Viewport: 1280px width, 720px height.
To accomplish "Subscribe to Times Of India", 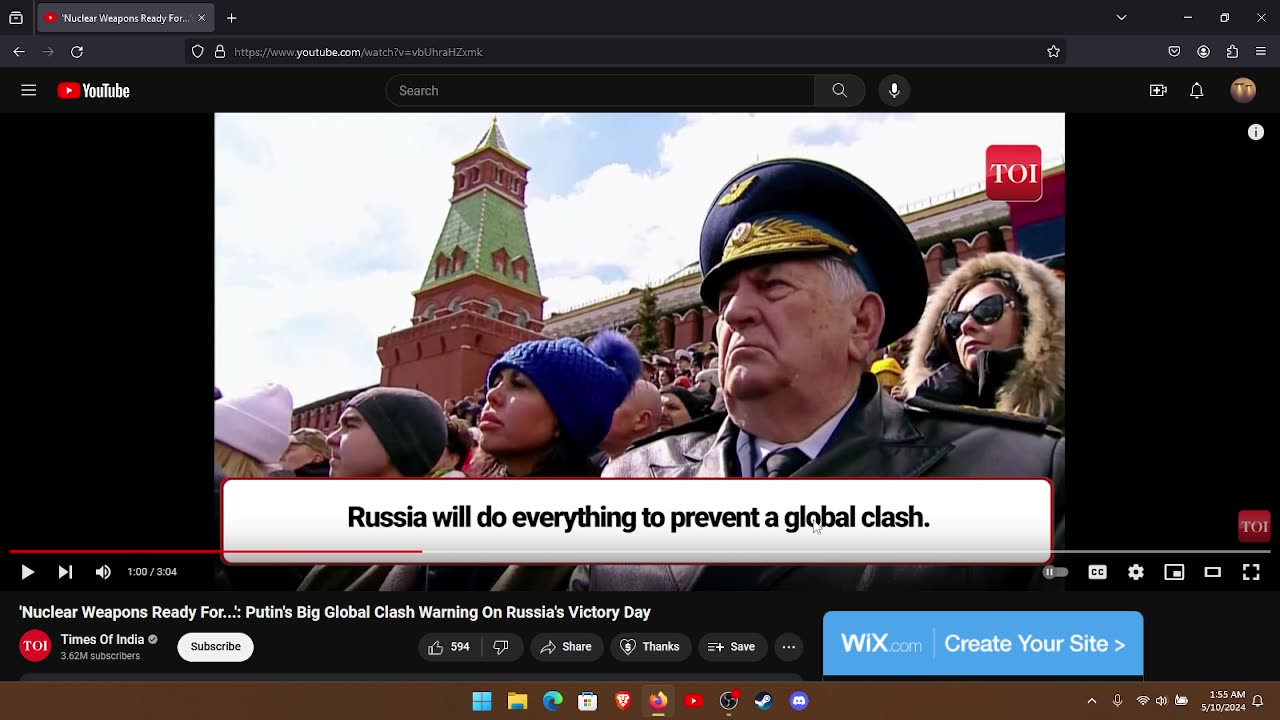I will (216, 647).
